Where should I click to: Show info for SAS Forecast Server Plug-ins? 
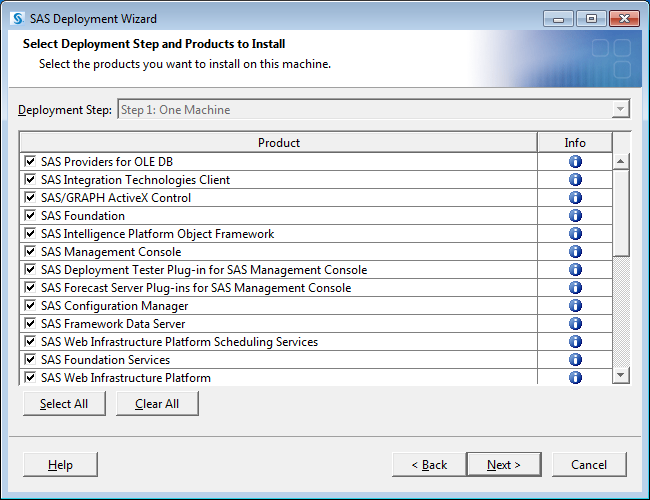click(x=575, y=287)
